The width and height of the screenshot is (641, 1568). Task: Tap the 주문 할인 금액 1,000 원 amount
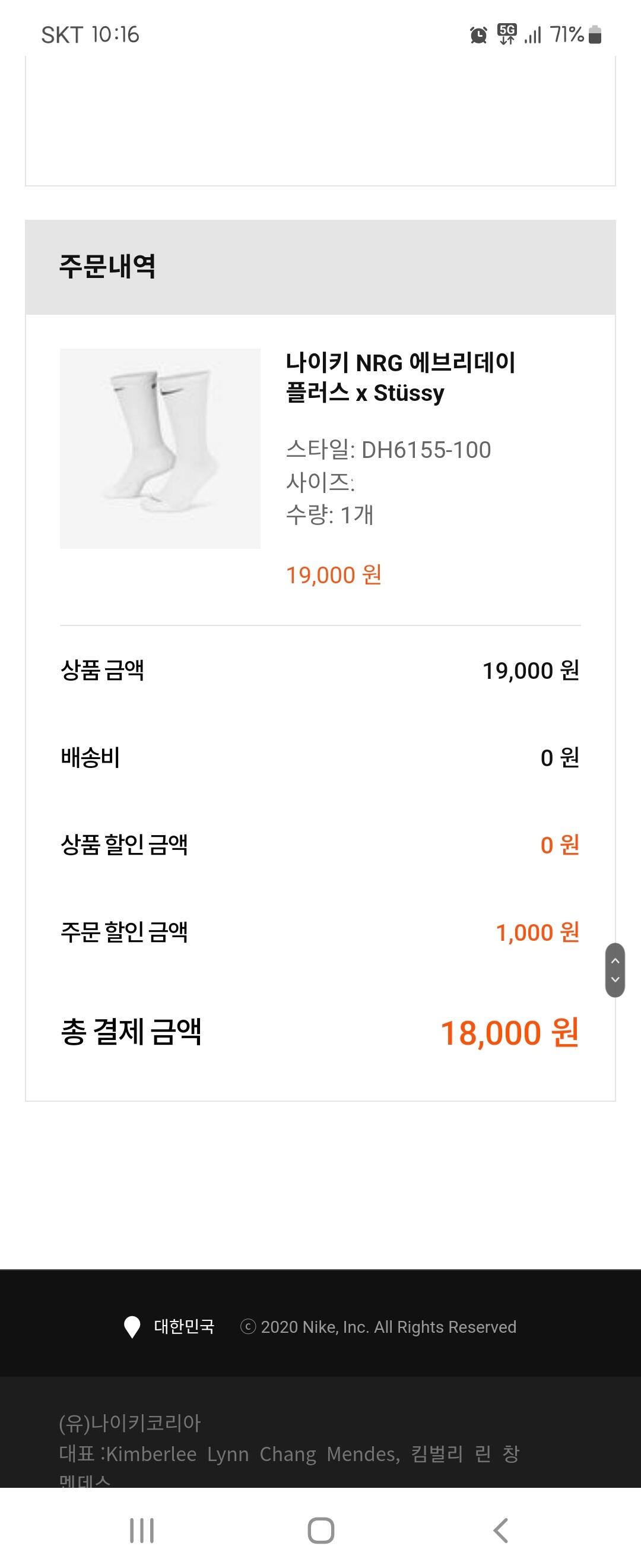tap(537, 932)
